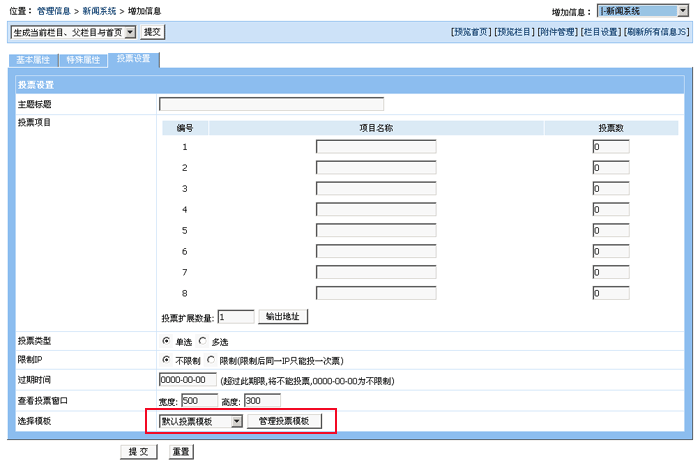Screen dimensions: 700x463
Task: Select 多选 vote type radio button
Action: tap(203, 341)
